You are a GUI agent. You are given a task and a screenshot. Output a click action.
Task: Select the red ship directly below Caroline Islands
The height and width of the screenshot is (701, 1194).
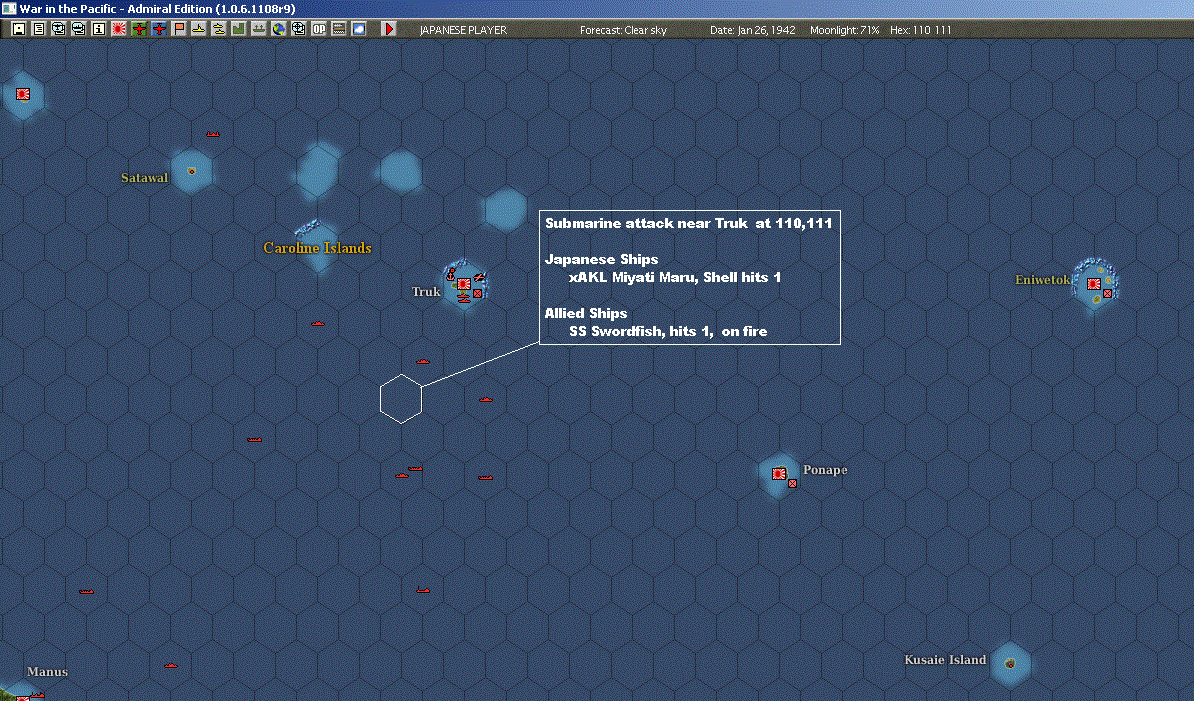[x=318, y=323]
